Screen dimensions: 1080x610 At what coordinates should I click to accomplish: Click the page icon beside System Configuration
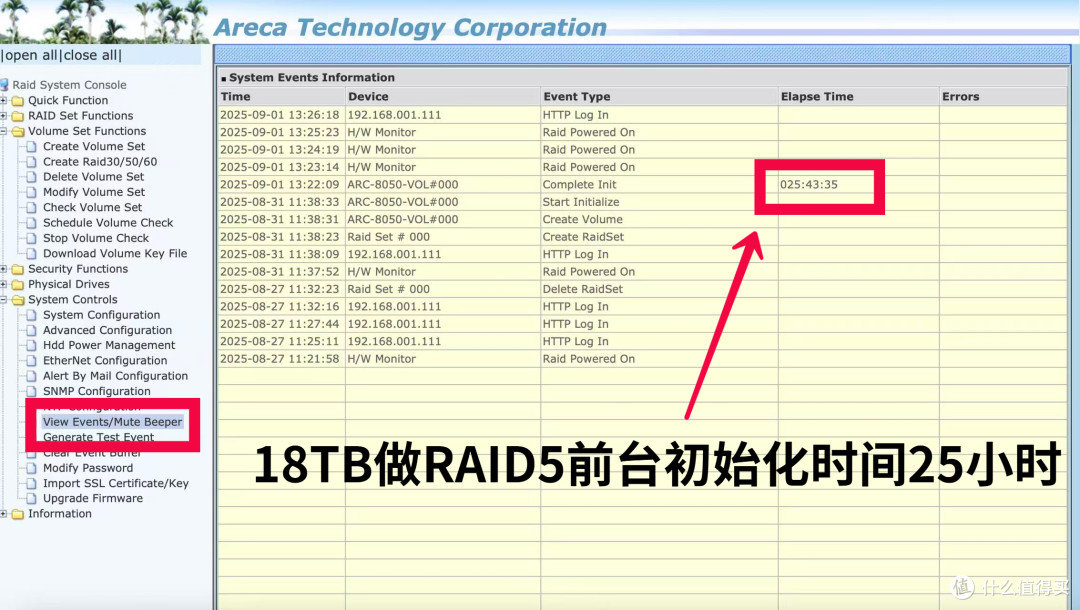pos(31,315)
